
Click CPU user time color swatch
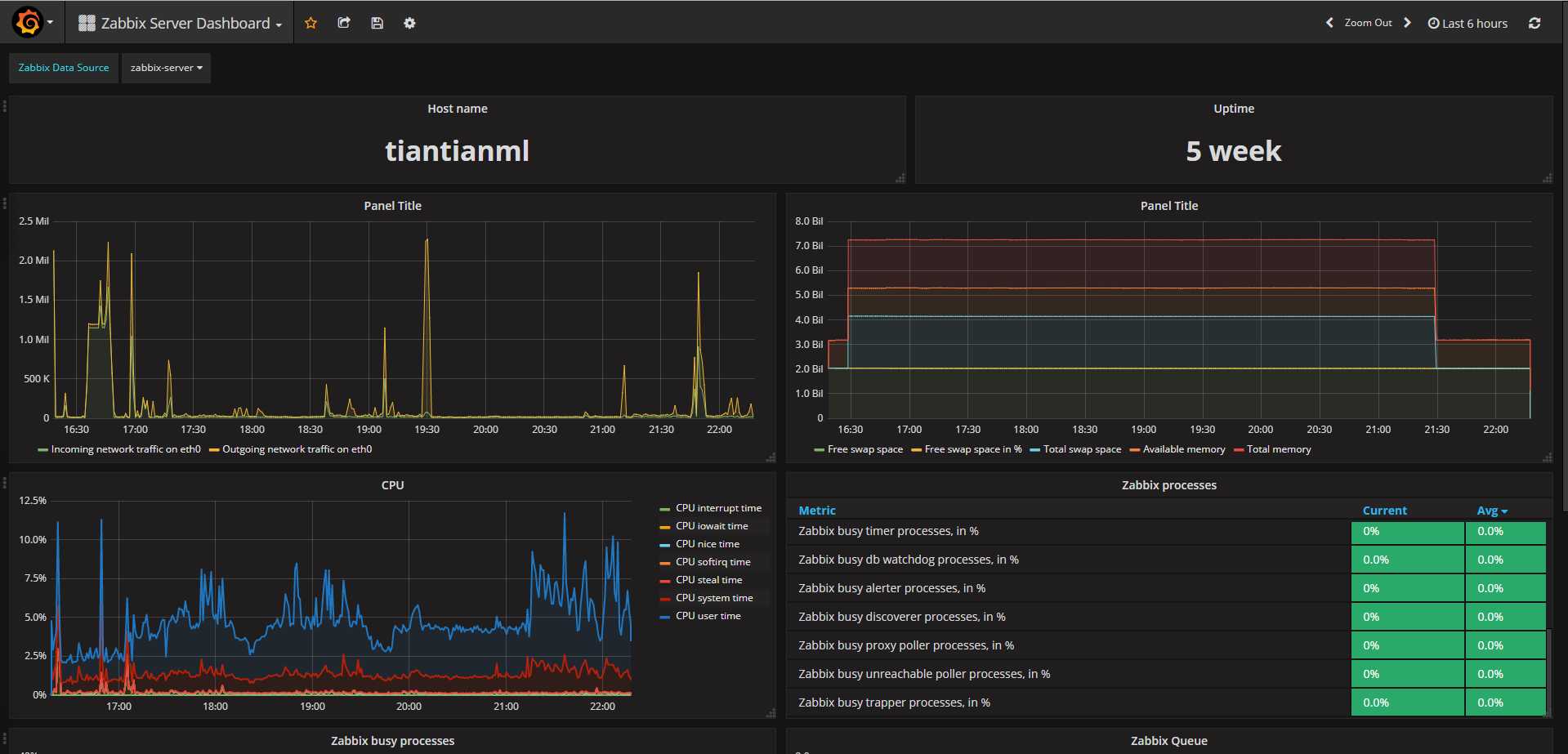(664, 617)
